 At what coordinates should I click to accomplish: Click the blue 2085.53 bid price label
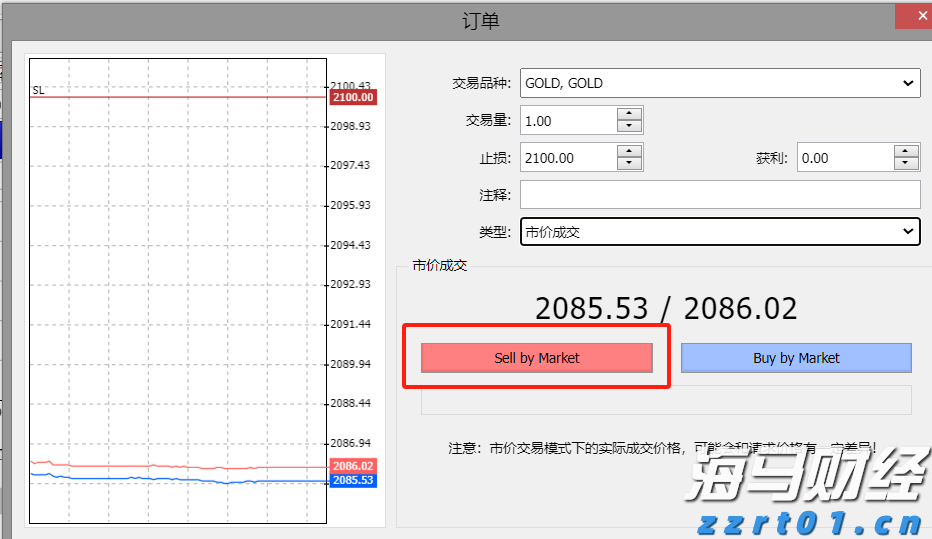pyautogui.click(x=352, y=481)
